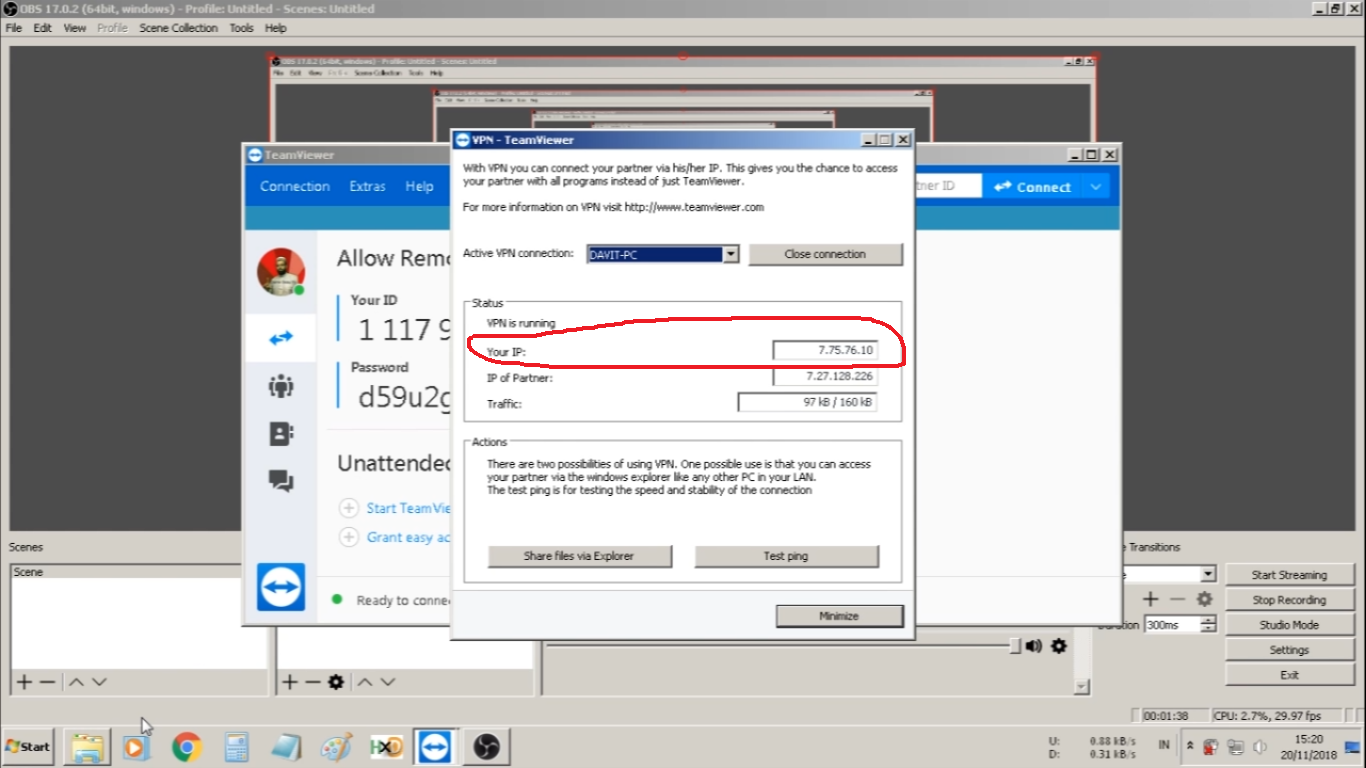Click Test ping button
Viewport: 1366px width, 768px height.
(x=786, y=556)
